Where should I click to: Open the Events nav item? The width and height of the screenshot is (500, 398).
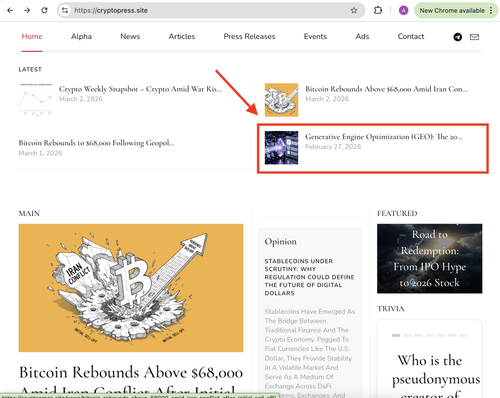tap(315, 36)
